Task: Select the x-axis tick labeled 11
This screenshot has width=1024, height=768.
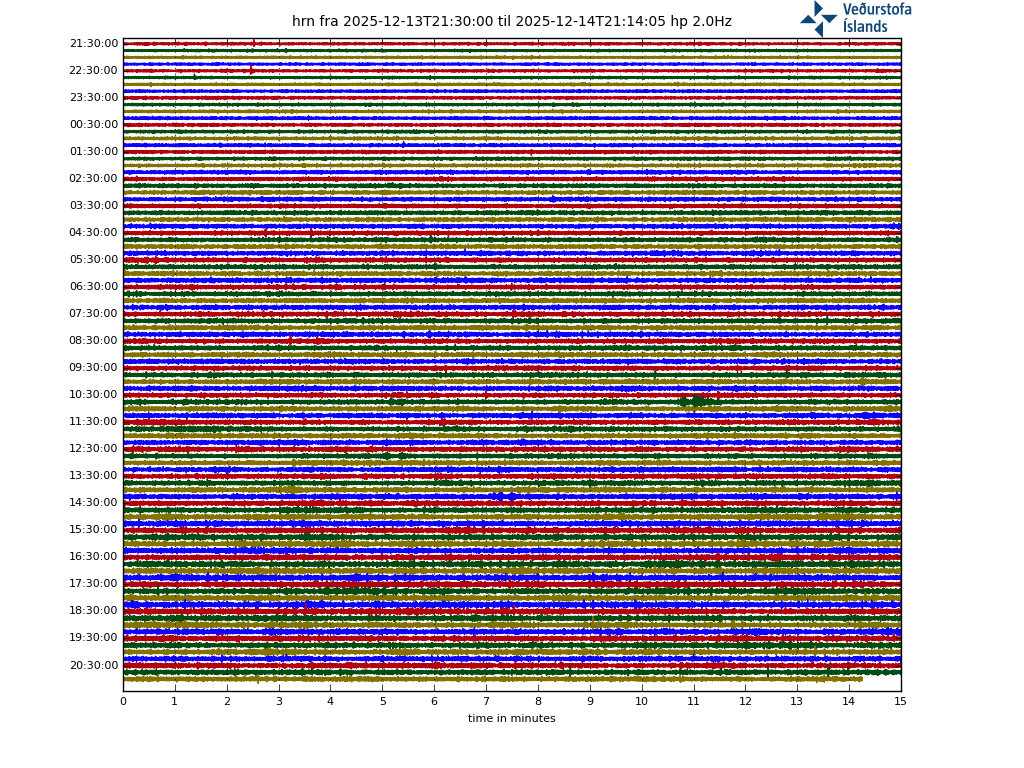Action: (693, 701)
